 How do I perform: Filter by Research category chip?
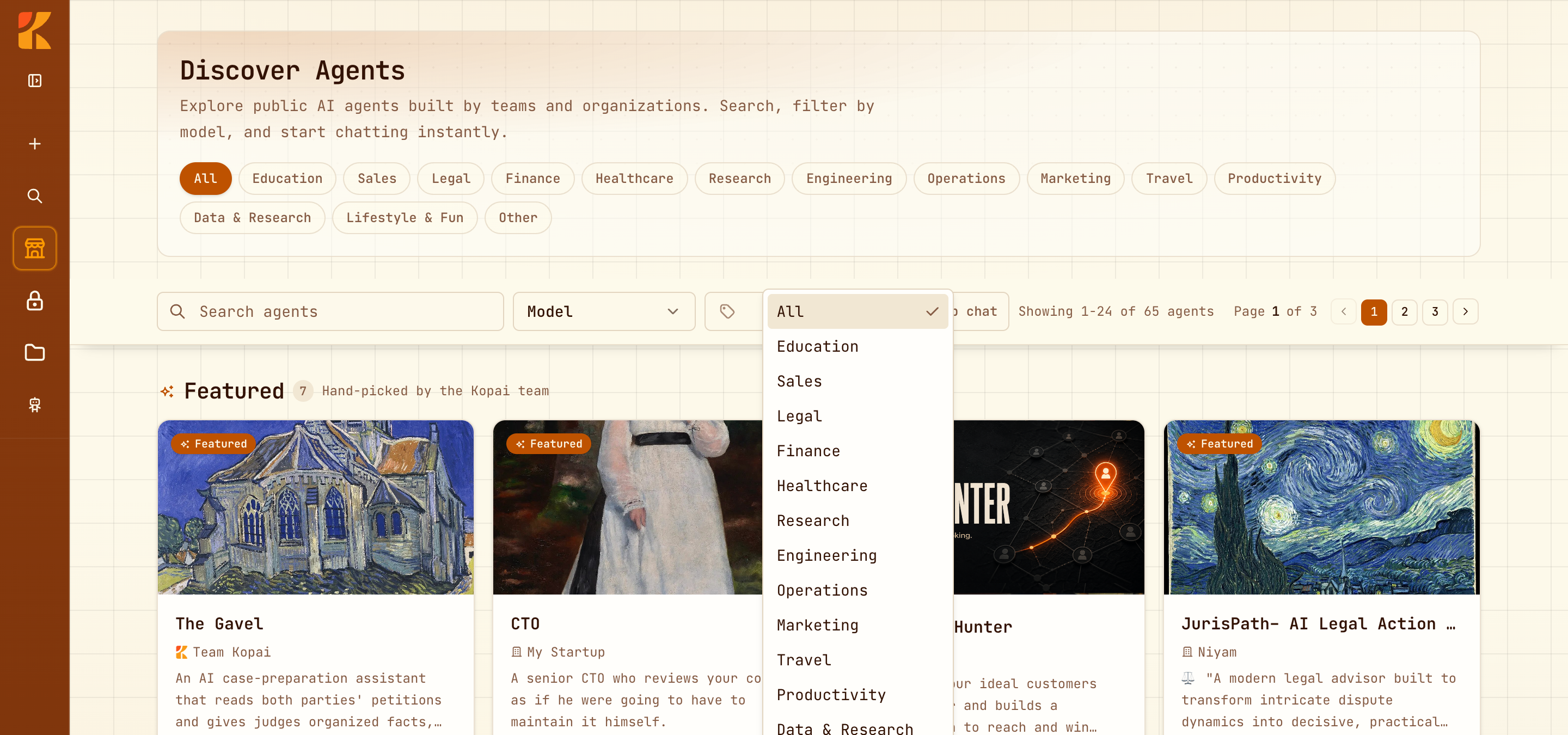739,178
